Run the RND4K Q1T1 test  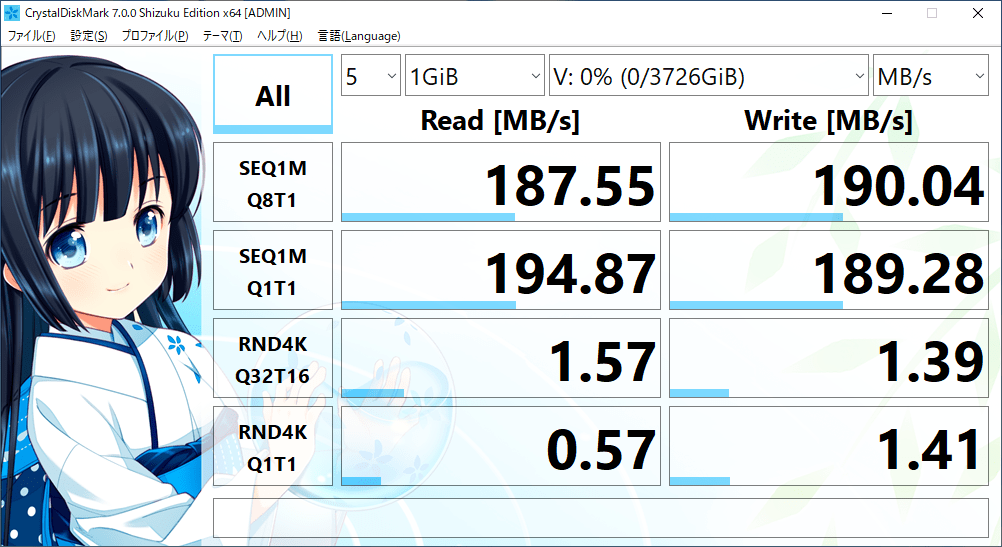[273, 446]
